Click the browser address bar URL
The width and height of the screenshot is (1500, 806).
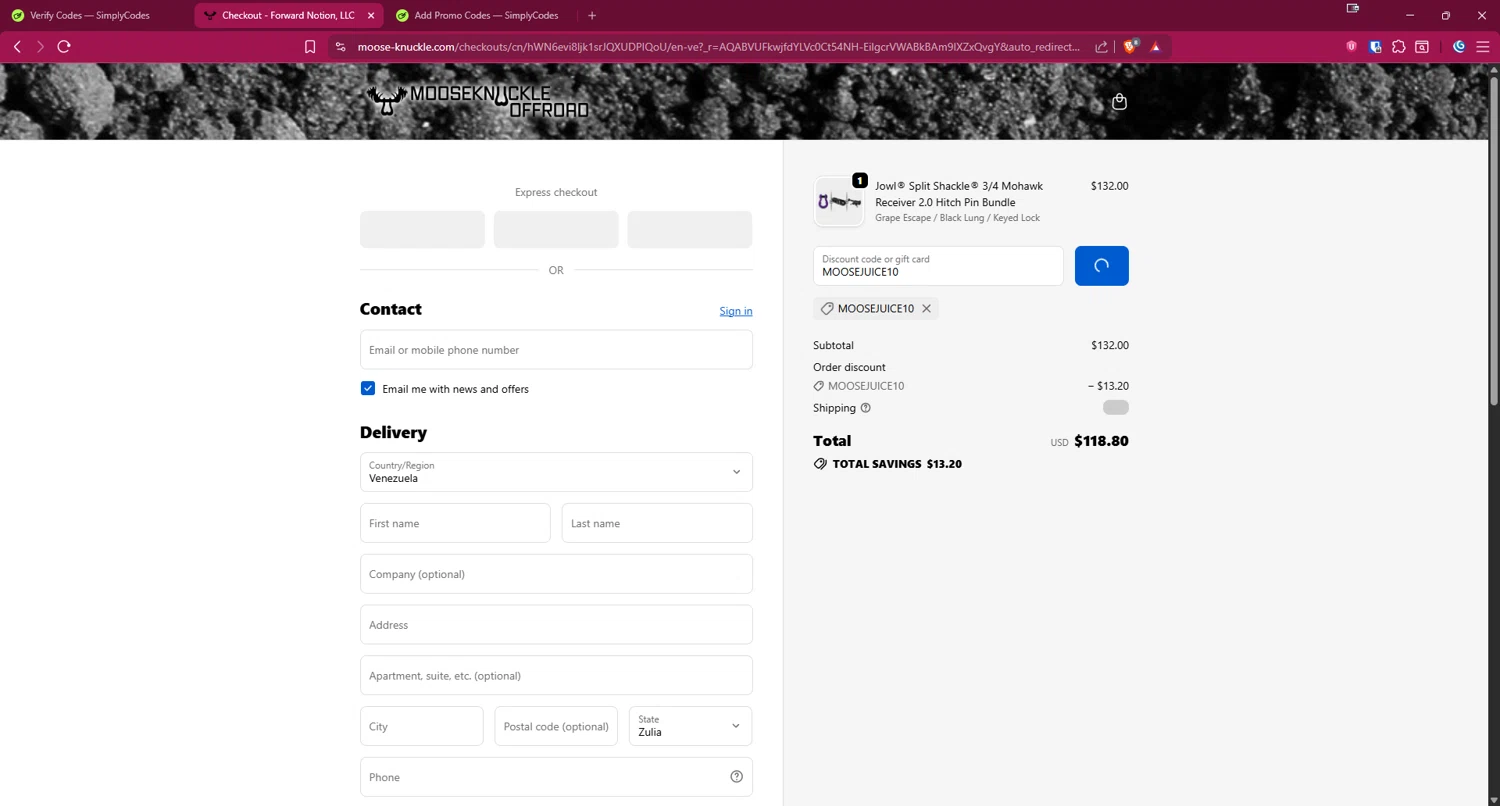(x=718, y=47)
